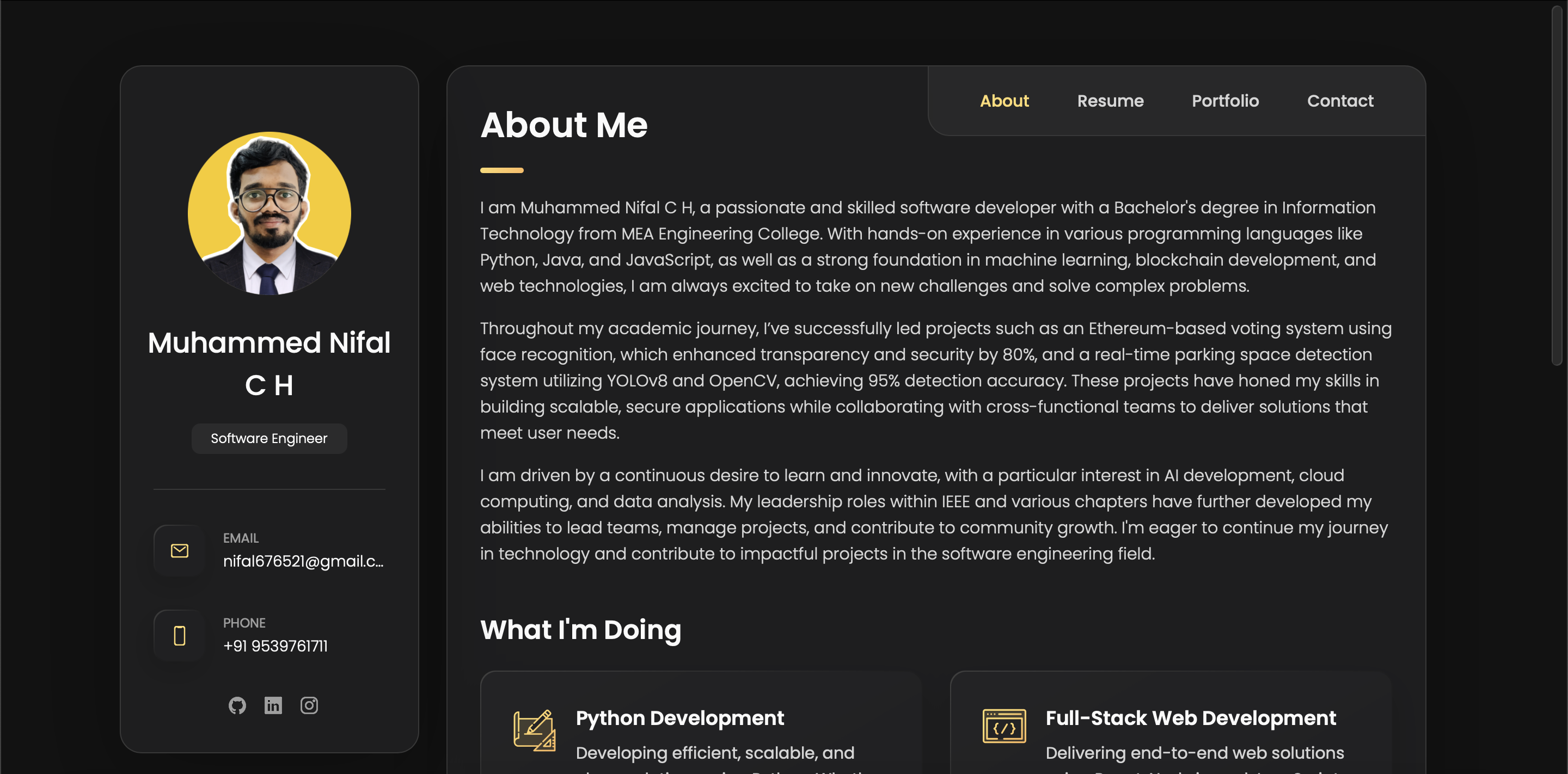
Task: Click the +91 9539761711 phone link
Action: coord(275,646)
